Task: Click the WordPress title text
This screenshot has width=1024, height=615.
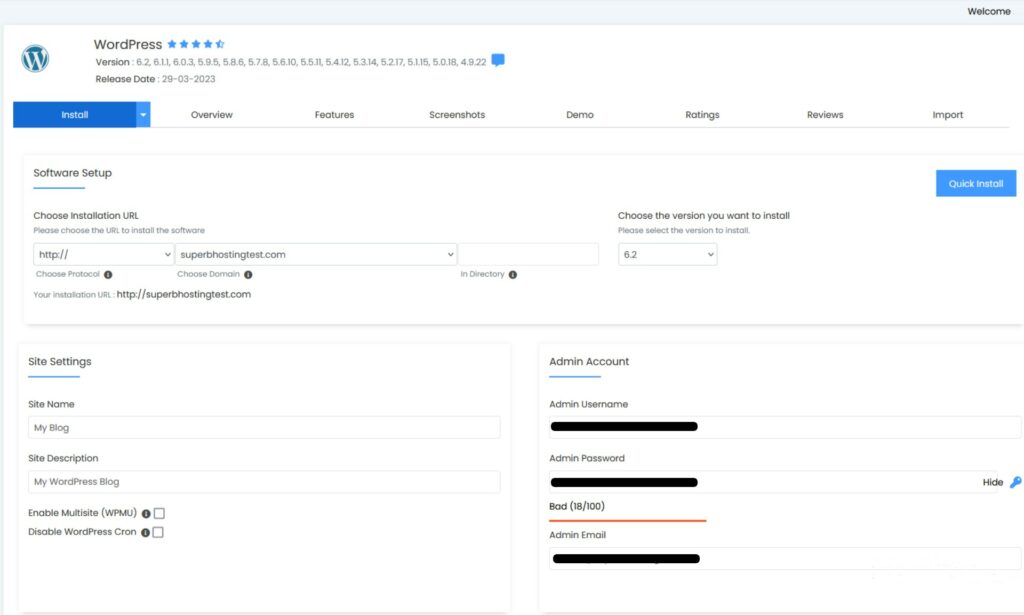Action: pyautogui.click(x=128, y=44)
